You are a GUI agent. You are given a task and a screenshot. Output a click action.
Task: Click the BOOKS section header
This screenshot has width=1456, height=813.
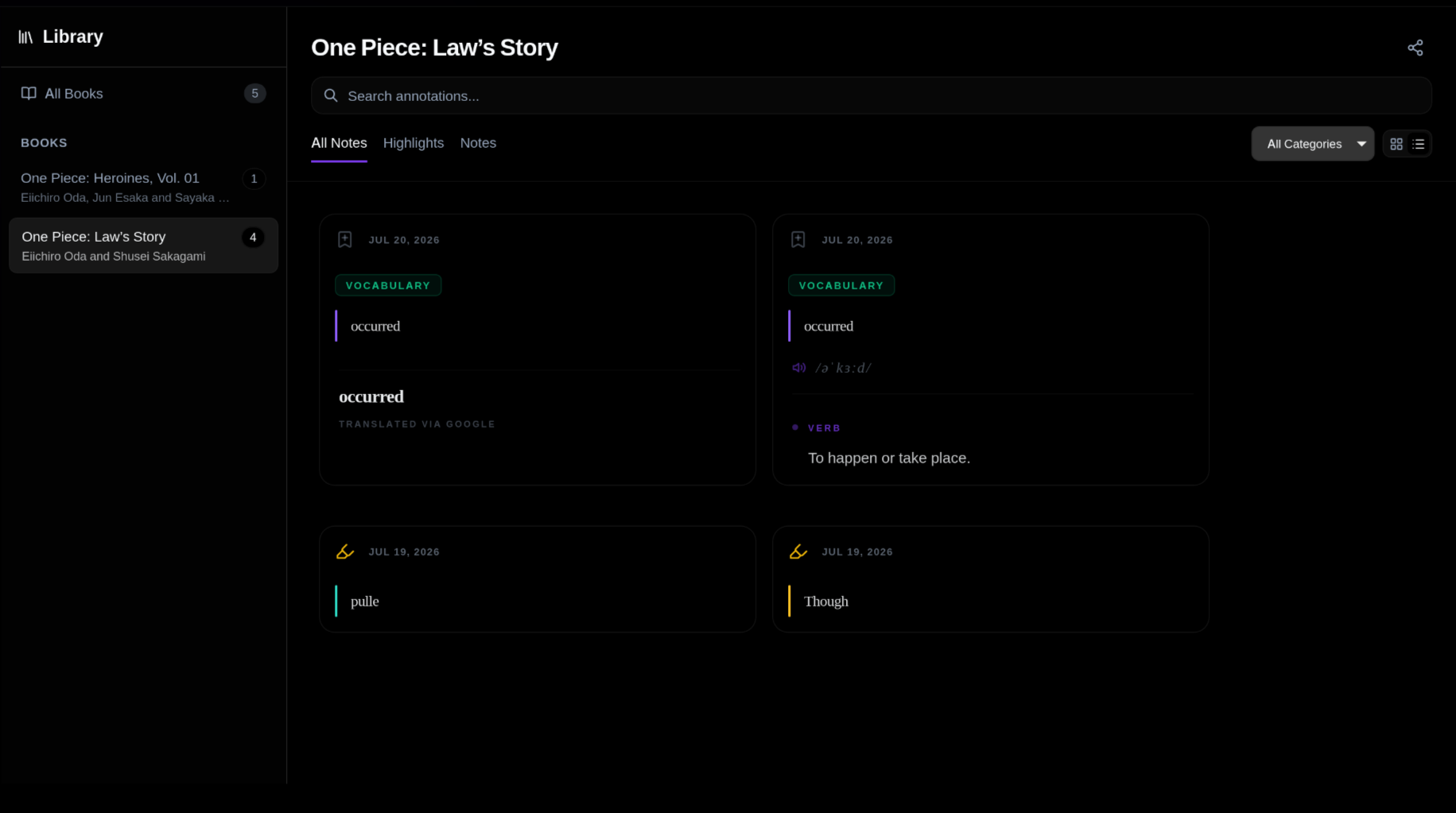44,143
